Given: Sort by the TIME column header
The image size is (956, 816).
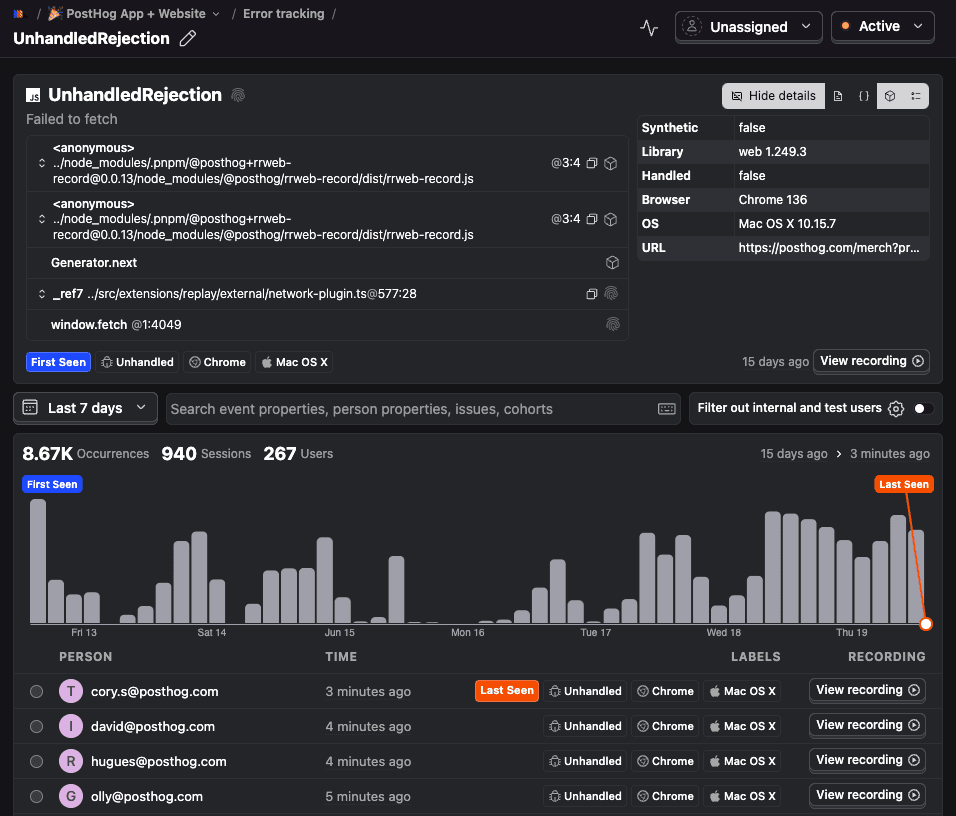Looking at the screenshot, I should [341, 657].
